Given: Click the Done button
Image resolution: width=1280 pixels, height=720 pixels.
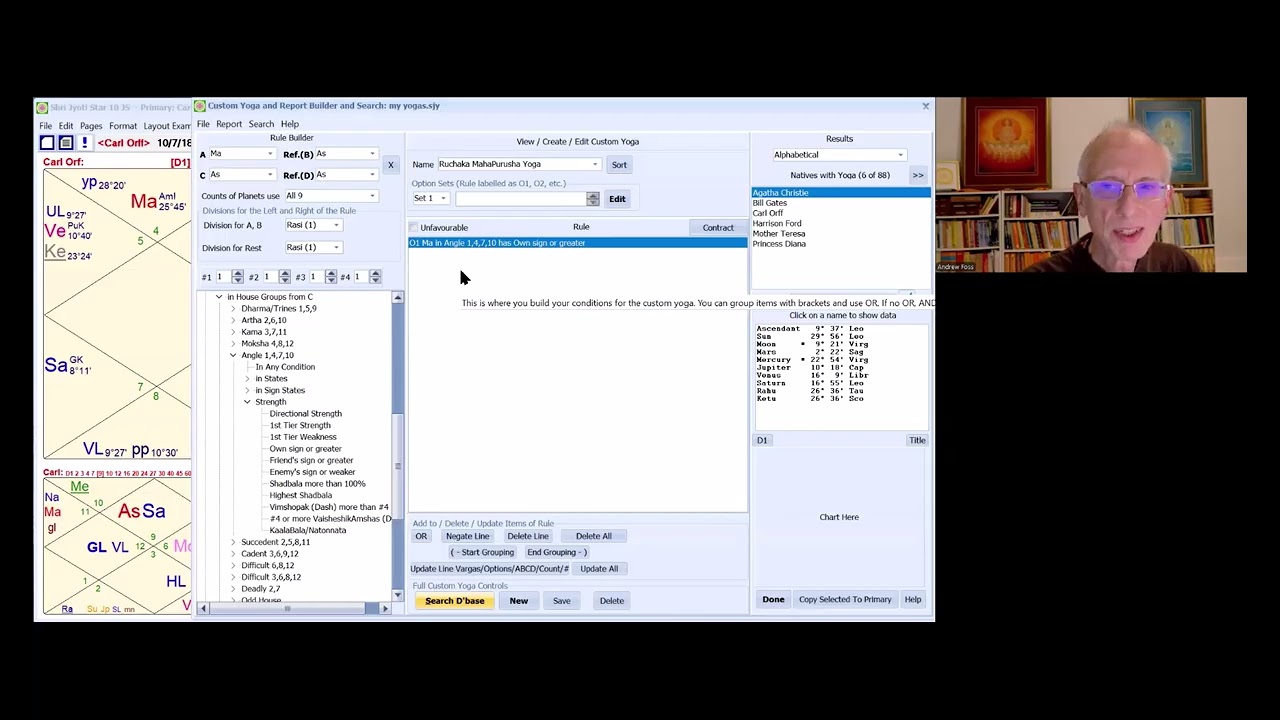Looking at the screenshot, I should coord(773,600).
